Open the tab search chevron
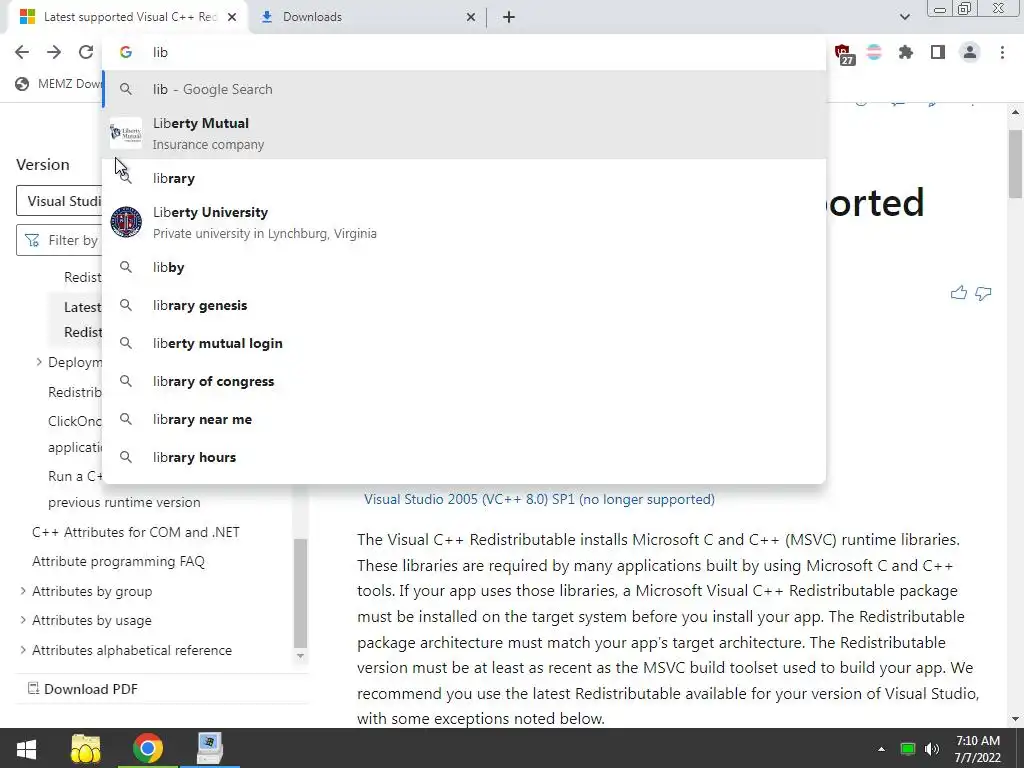Image resolution: width=1024 pixels, height=768 pixels. click(904, 17)
